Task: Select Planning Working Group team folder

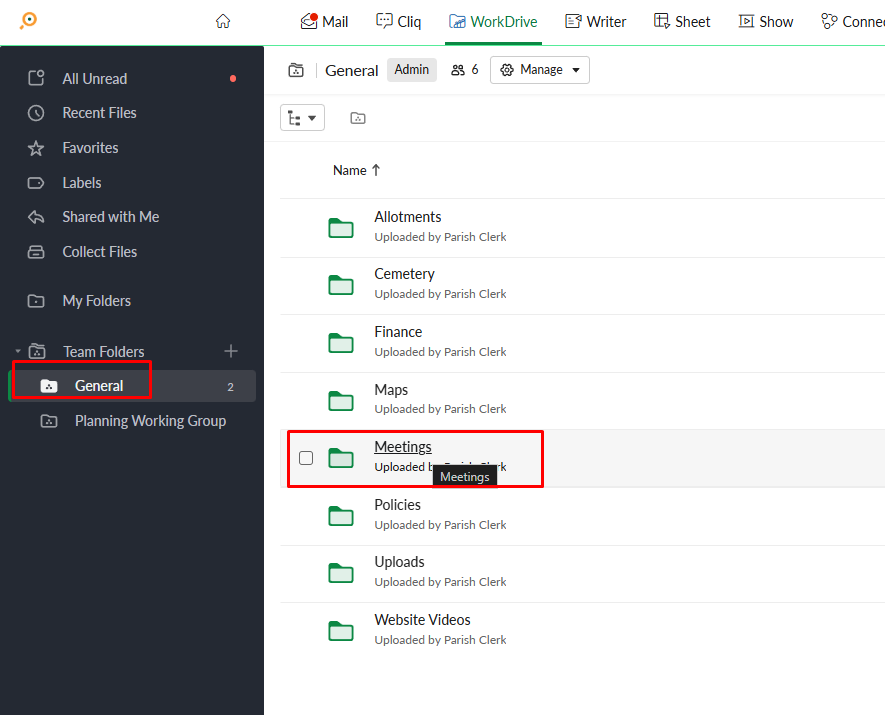Action: point(150,421)
